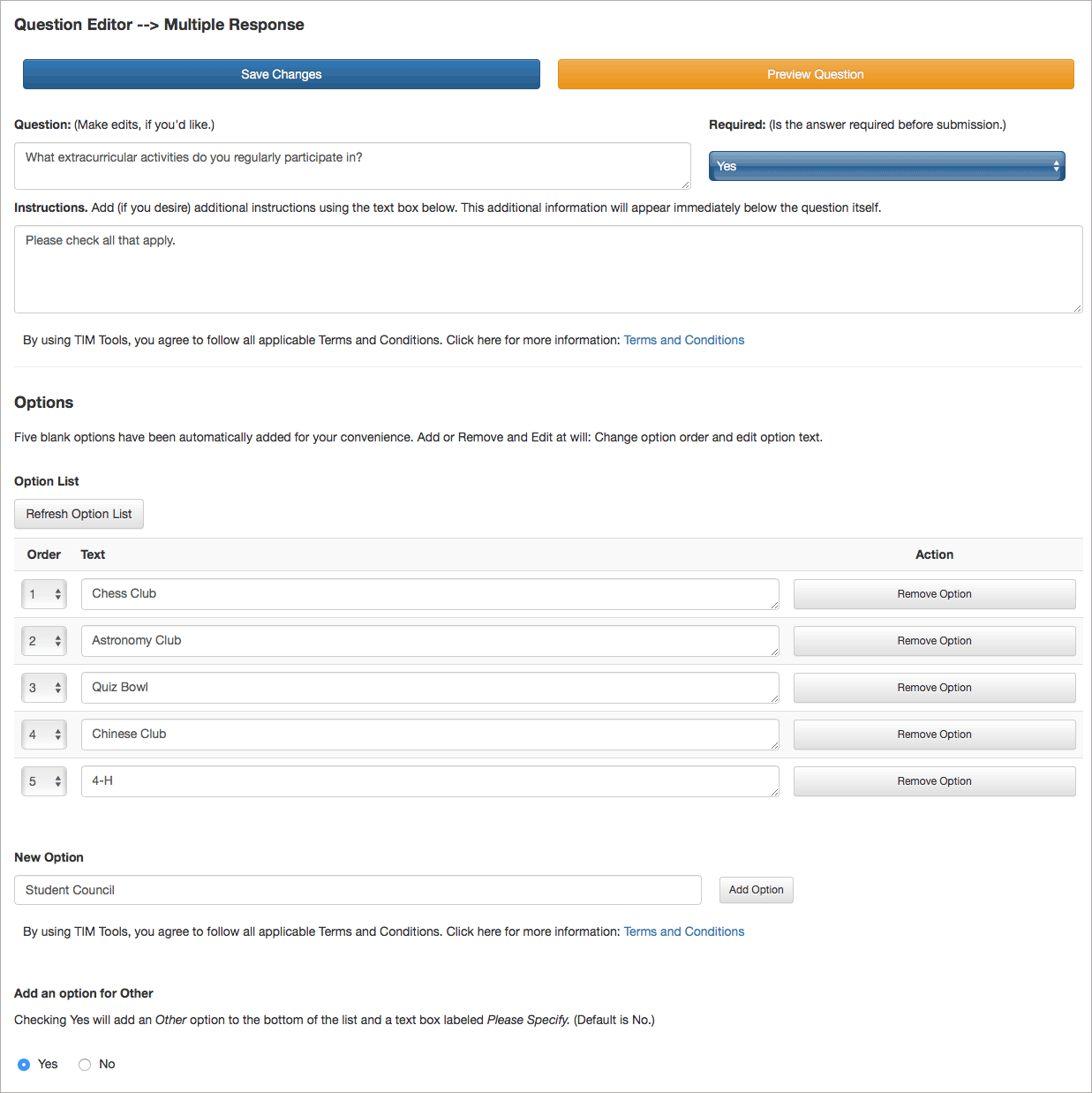
Task: Focus the question text field
Action: click(x=352, y=166)
